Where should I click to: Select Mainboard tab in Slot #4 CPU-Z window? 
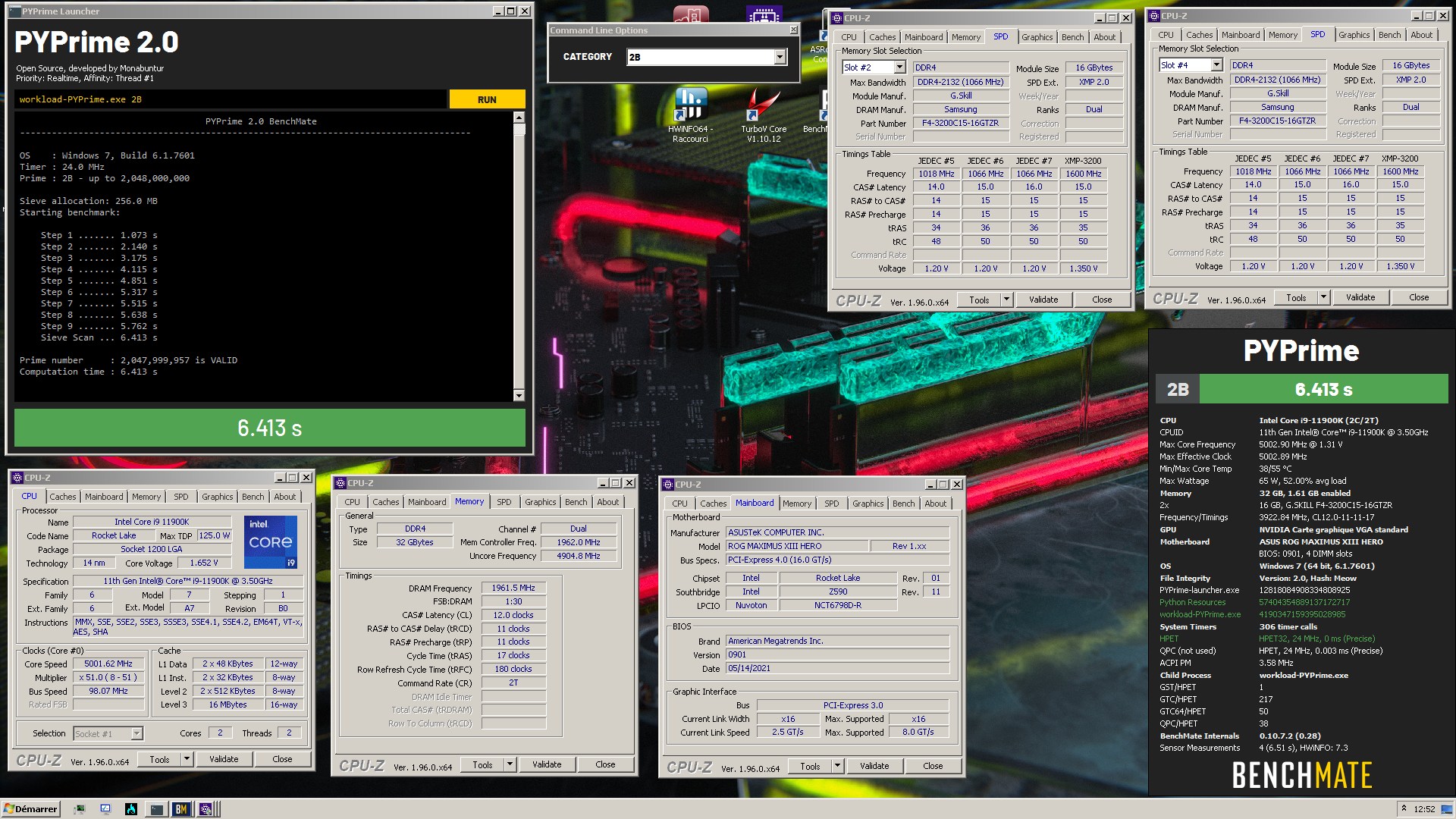1241,35
